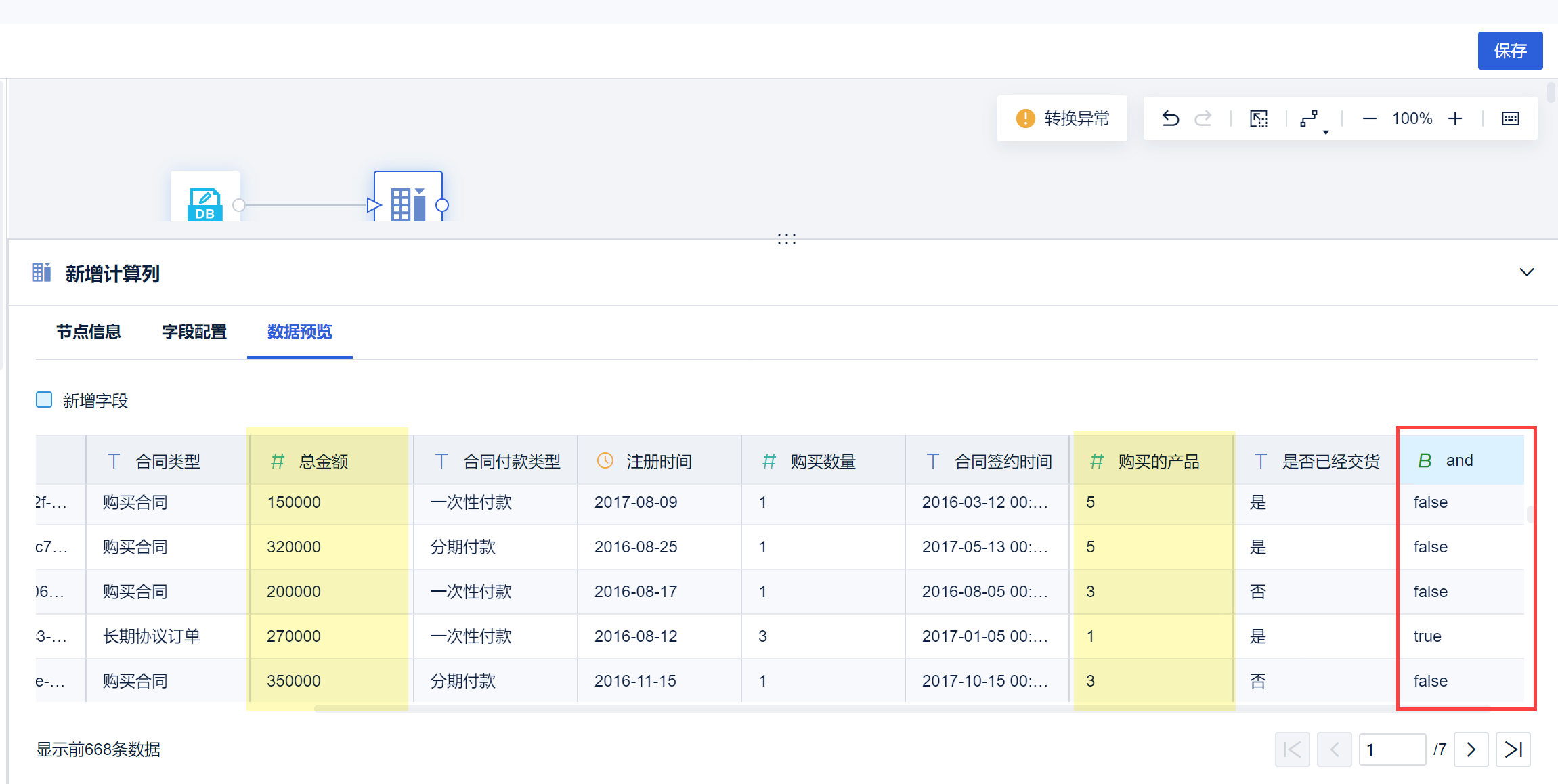Select the calculated column node icon
The width and height of the screenshot is (1558, 784).
point(408,202)
